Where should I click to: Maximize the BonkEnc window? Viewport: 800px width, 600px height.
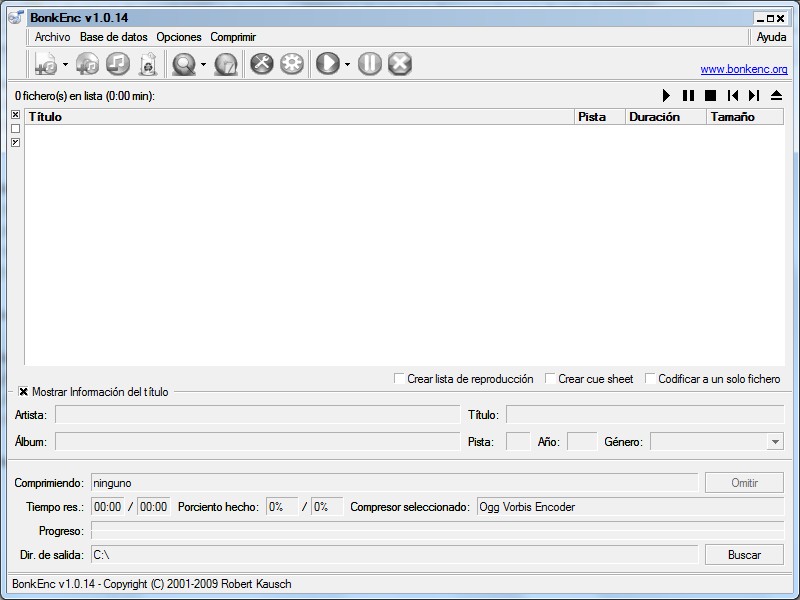pos(770,19)
